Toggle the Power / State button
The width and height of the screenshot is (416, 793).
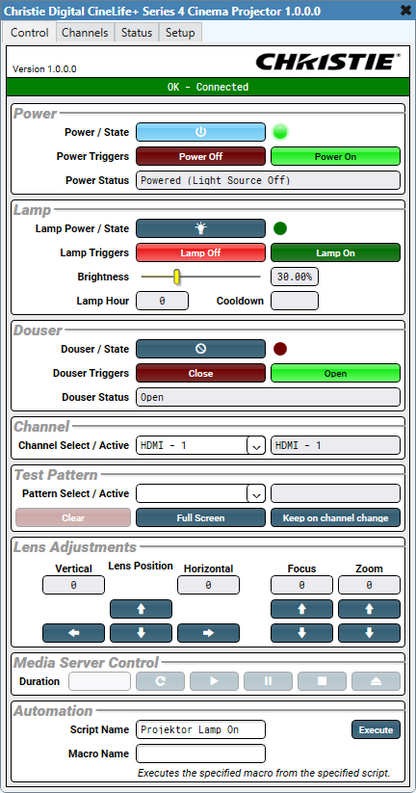(201, 132)
